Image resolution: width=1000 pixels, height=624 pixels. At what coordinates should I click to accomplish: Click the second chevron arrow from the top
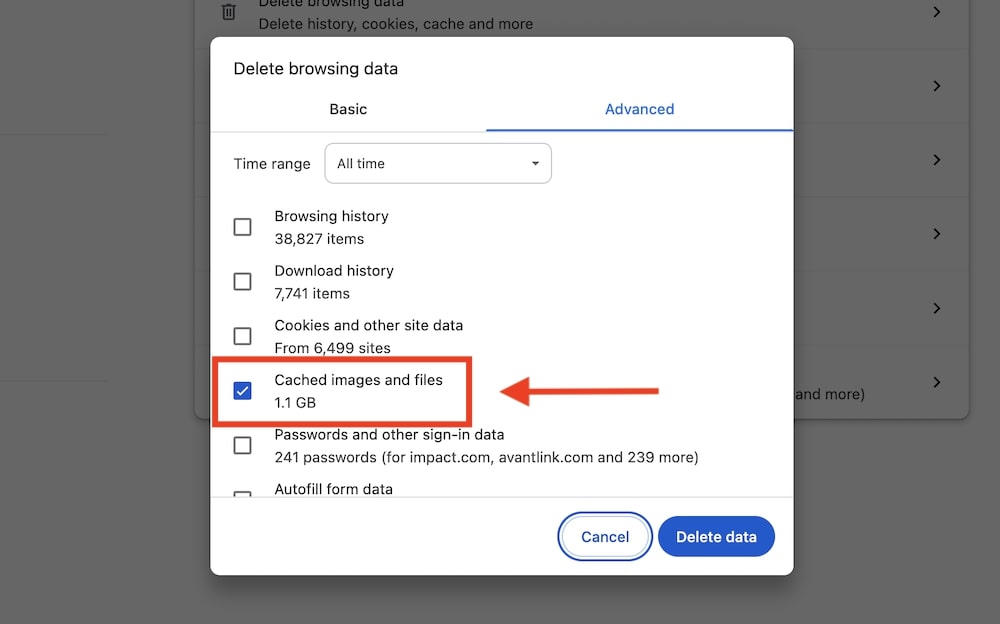937,86
